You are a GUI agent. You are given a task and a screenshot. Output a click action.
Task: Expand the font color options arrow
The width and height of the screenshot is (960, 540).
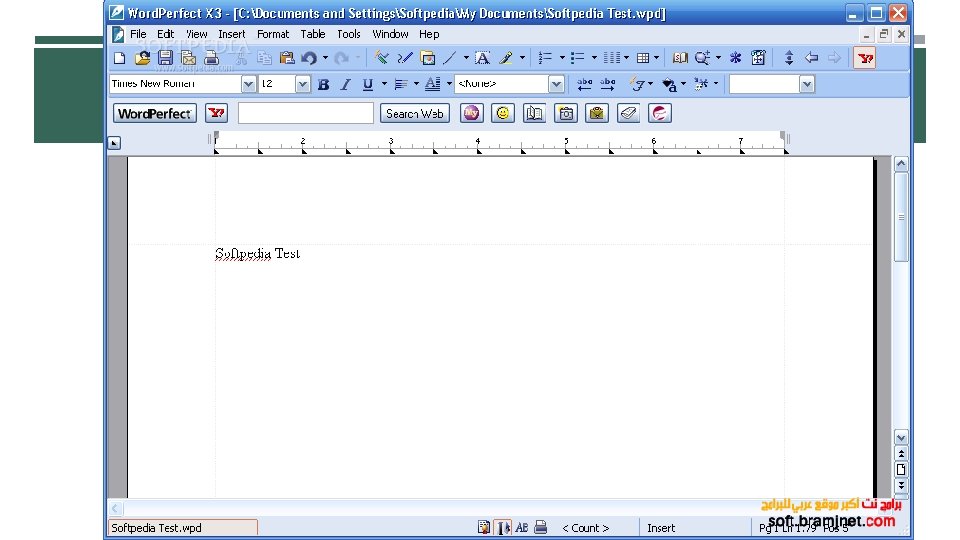click(x=449, y=84)
